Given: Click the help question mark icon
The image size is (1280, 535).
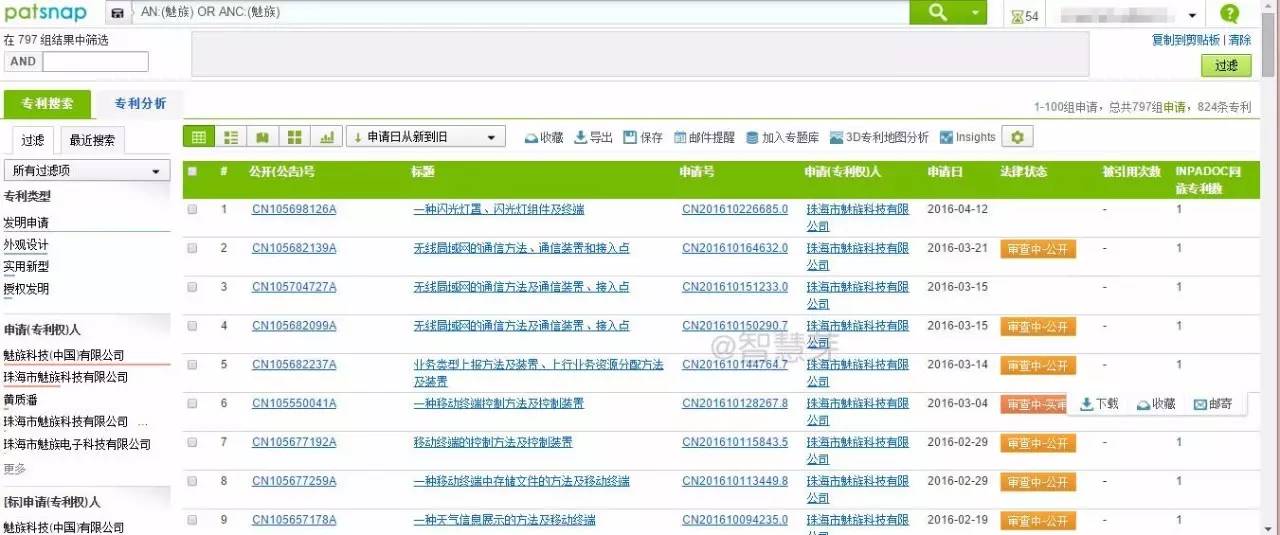Looking at the screenshot, I should [1230, 13].
